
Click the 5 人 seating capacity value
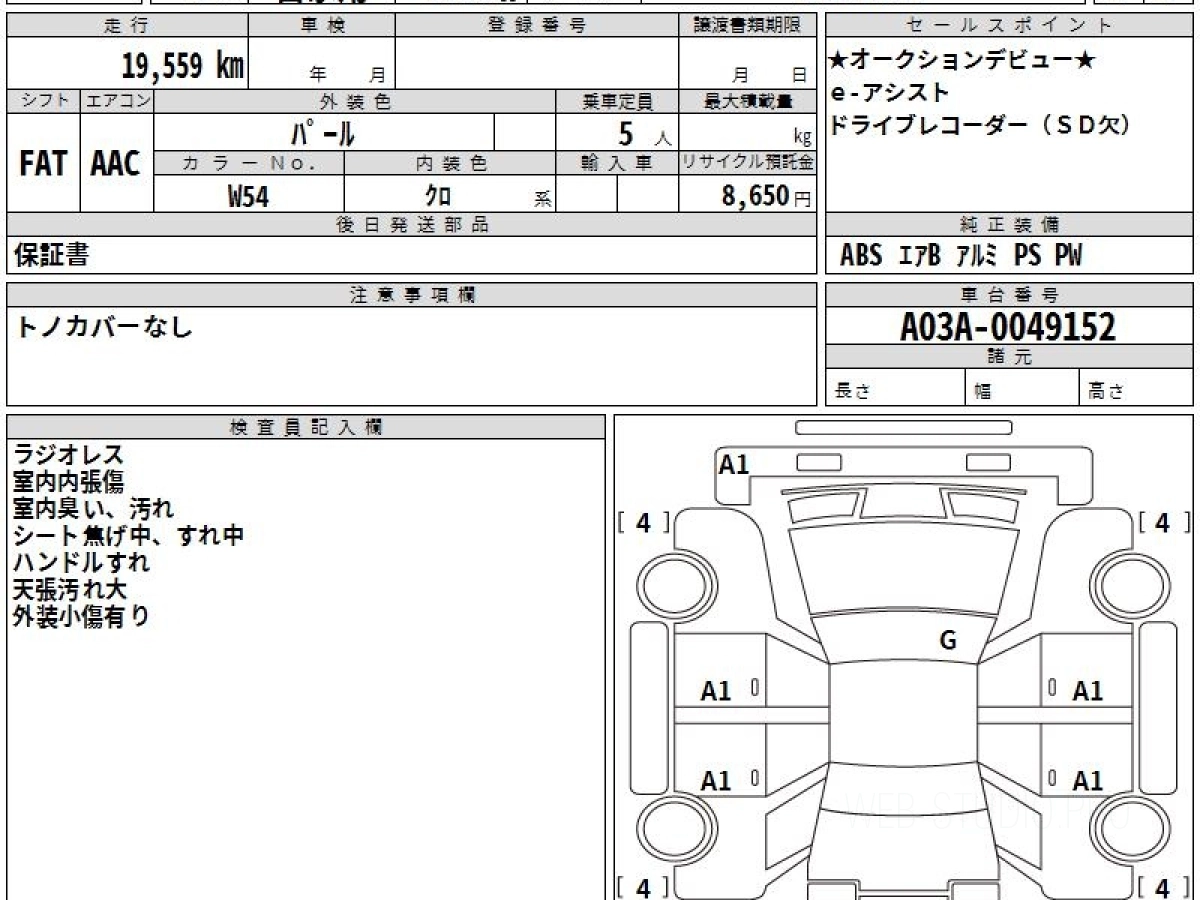(x=644, y=133)
